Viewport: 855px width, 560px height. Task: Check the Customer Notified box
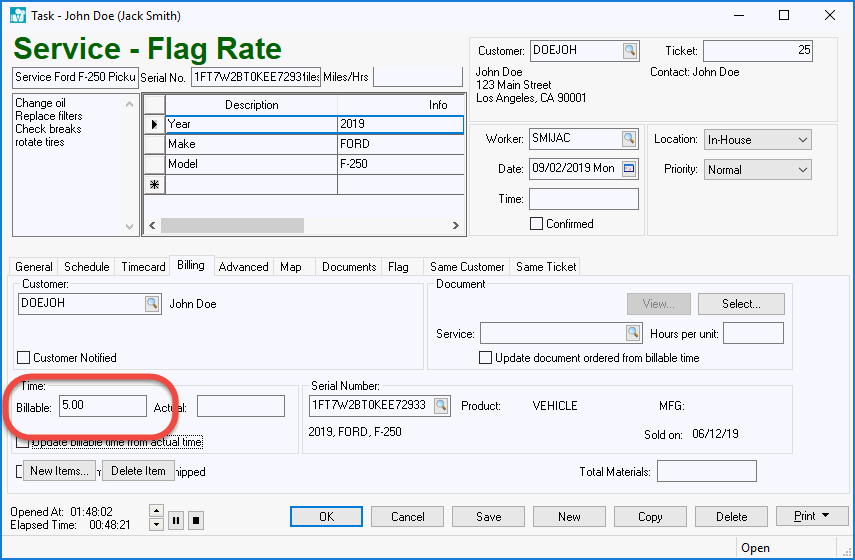[x=24, y=357]
